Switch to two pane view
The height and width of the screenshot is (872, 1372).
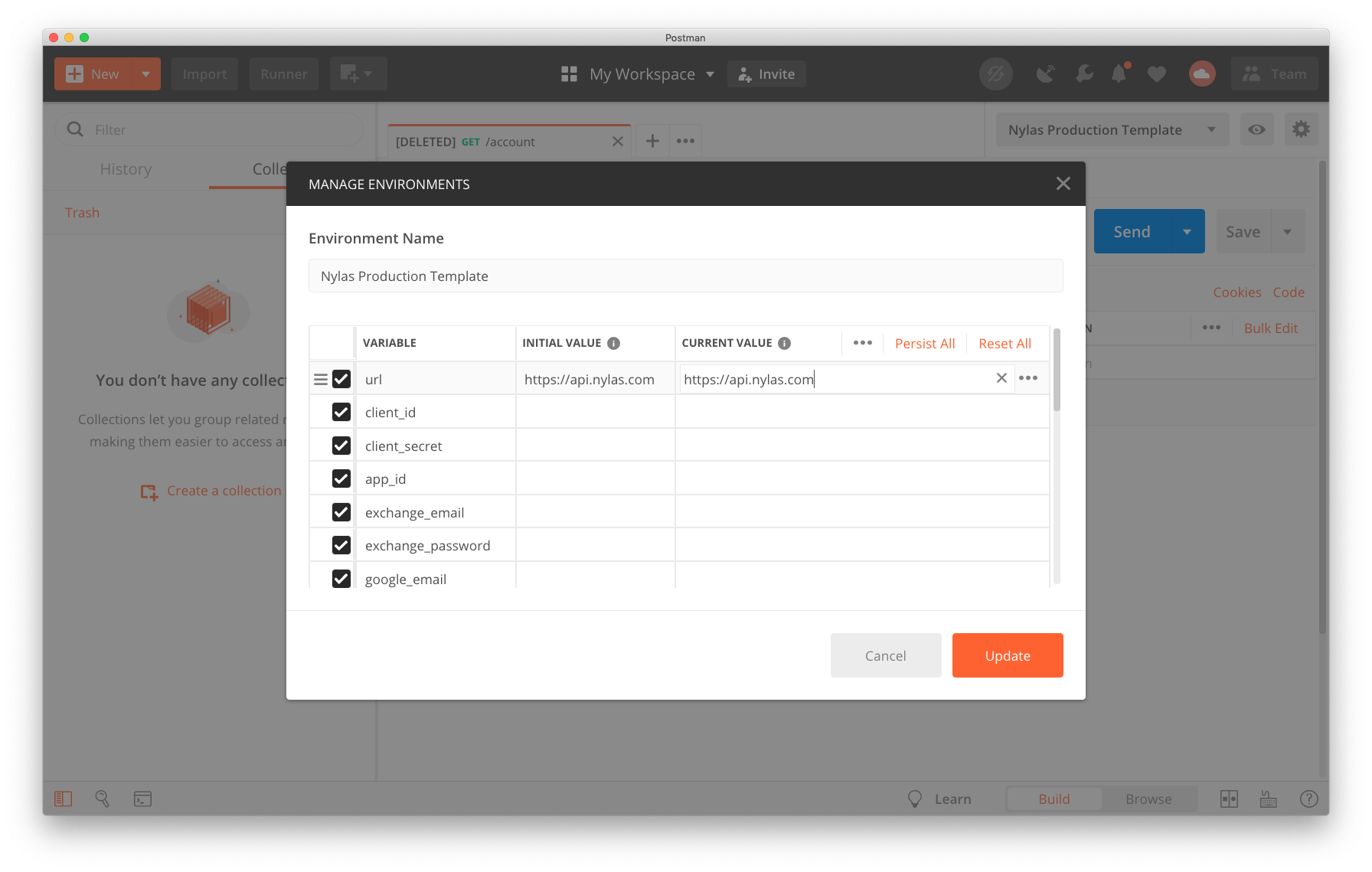[x=1229, y=799]
